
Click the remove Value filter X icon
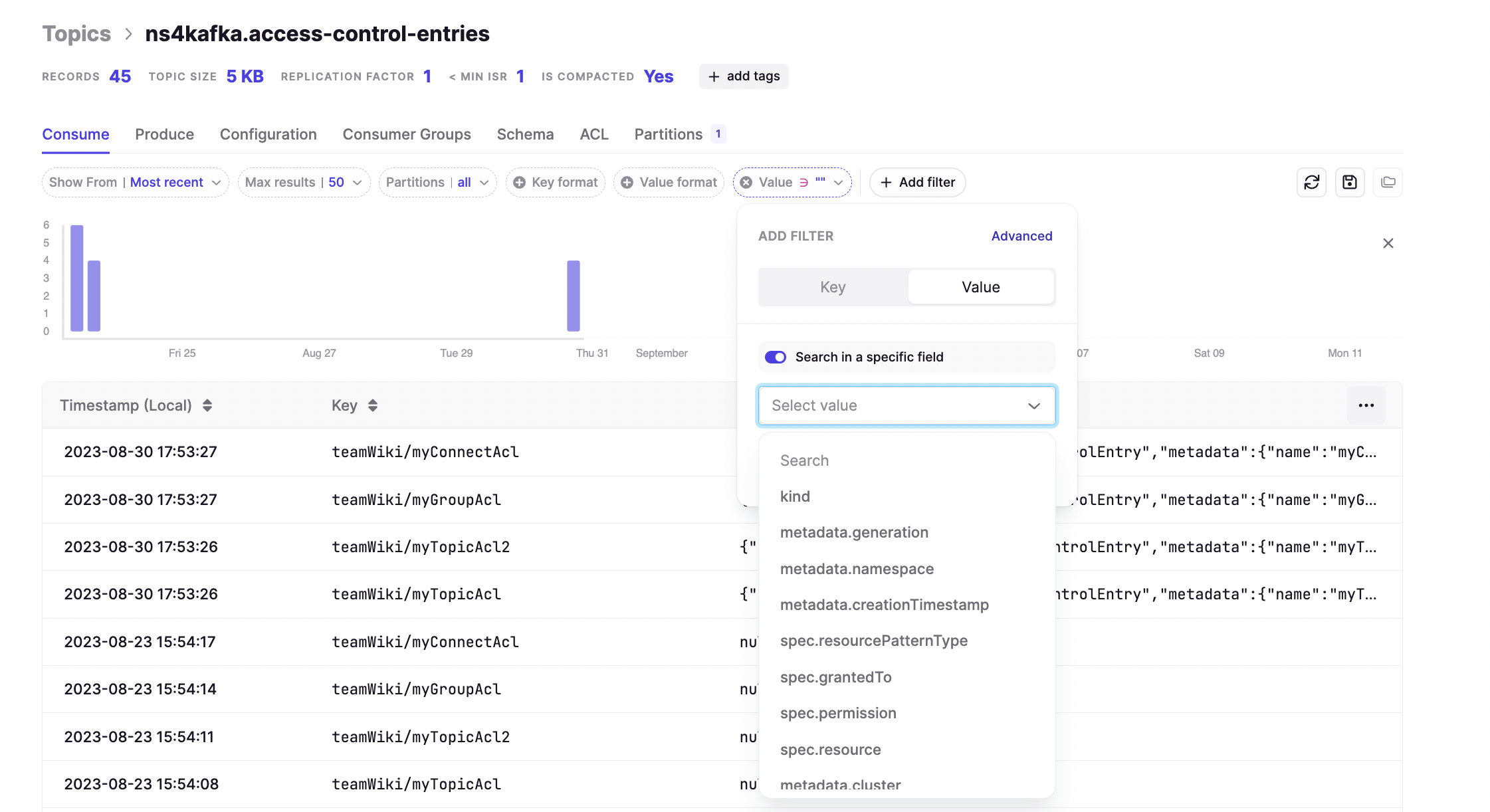tap(747, 182)
